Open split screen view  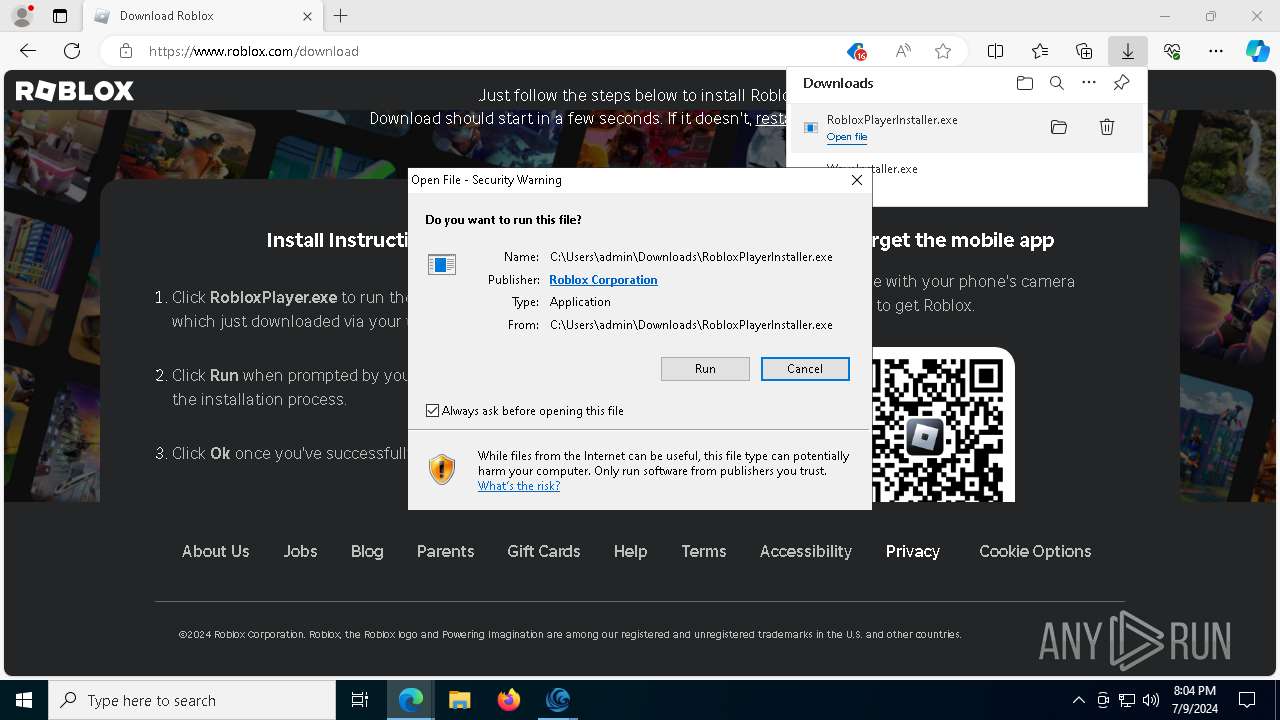(995, 51)
